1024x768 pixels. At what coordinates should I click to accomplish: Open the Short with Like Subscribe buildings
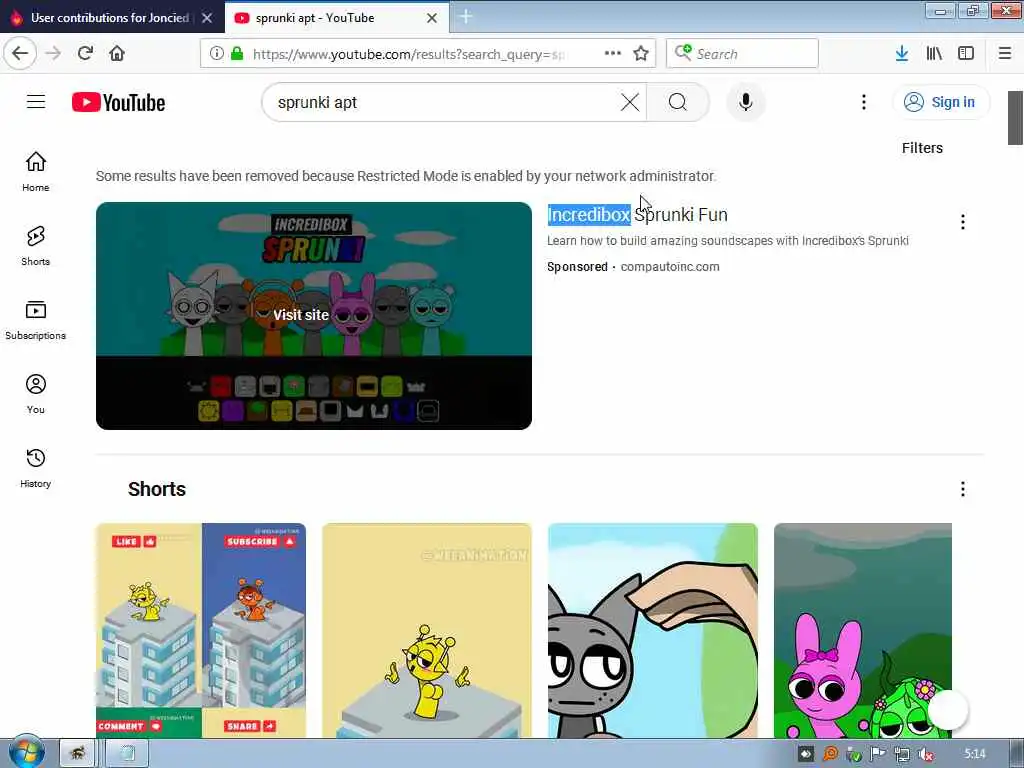(x=201, y=630)
